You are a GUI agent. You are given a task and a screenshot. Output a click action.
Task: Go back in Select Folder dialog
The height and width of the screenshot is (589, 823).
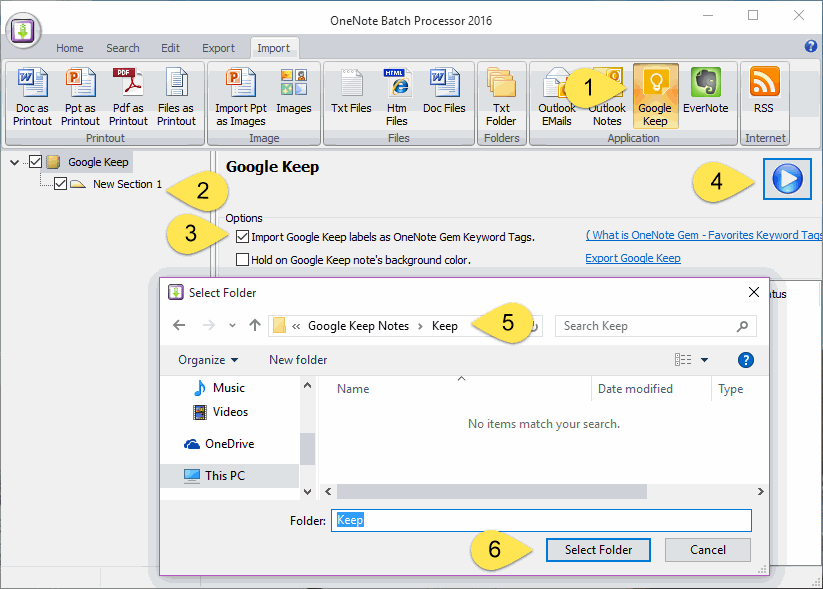point(179,325)
